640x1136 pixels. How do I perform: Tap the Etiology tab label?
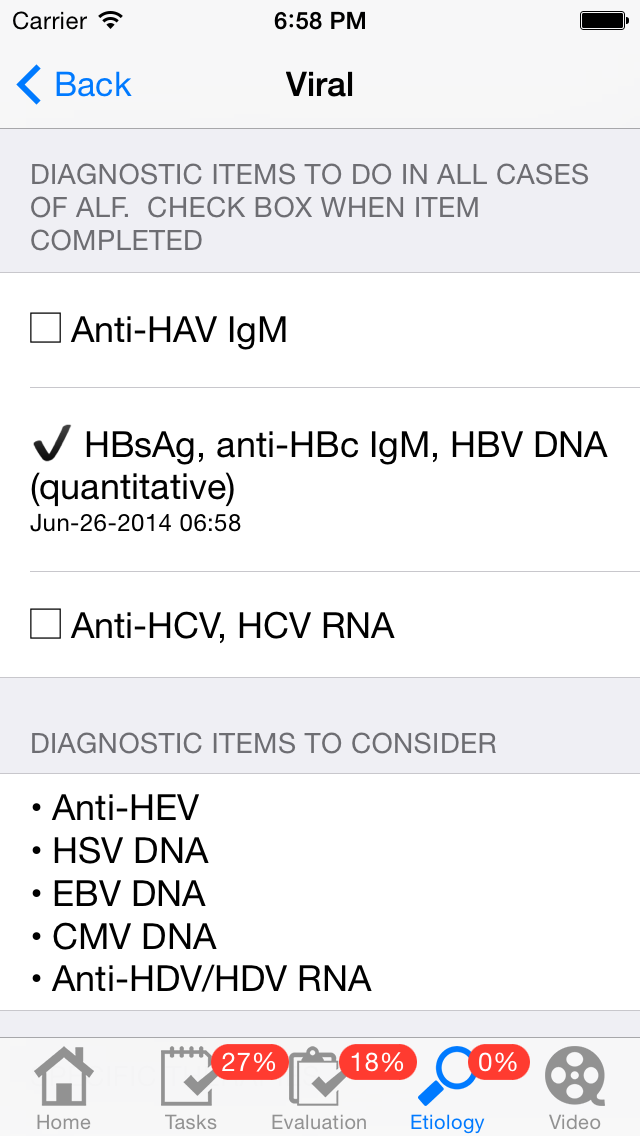pyautogui.click(x=447, y=1122)
